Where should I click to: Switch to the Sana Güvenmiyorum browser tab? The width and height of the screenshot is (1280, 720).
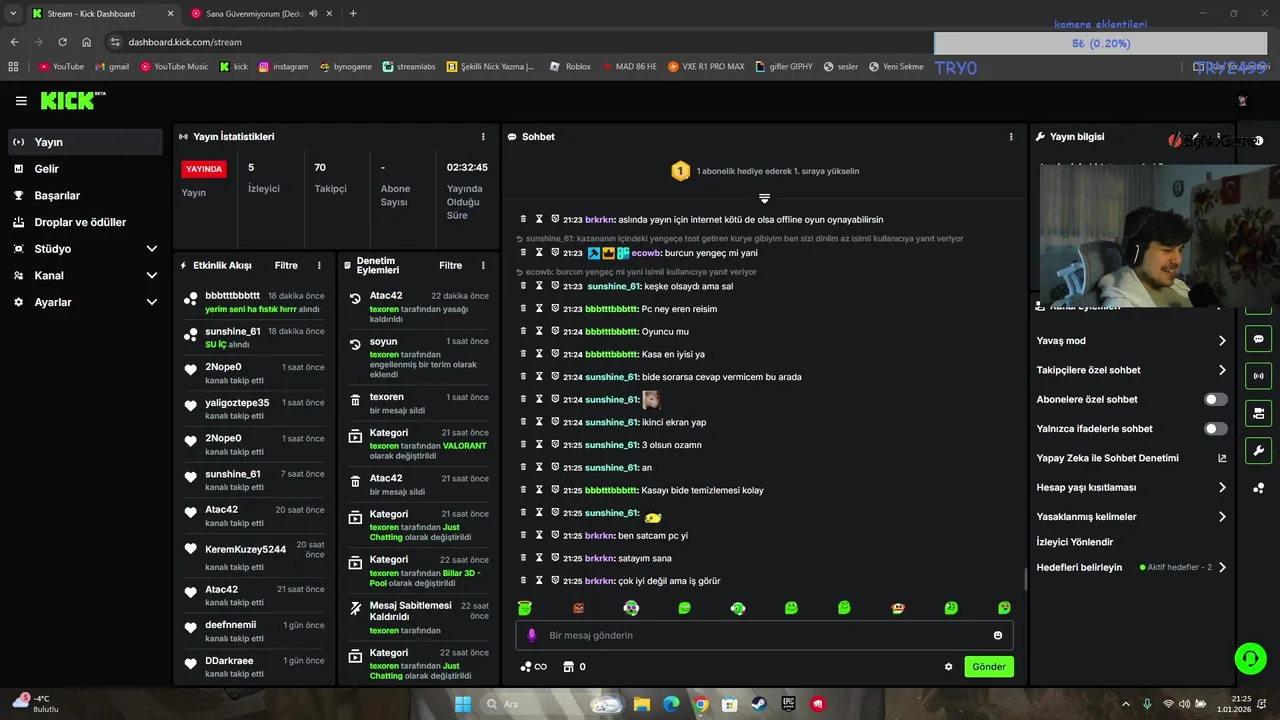click(262, 13)
